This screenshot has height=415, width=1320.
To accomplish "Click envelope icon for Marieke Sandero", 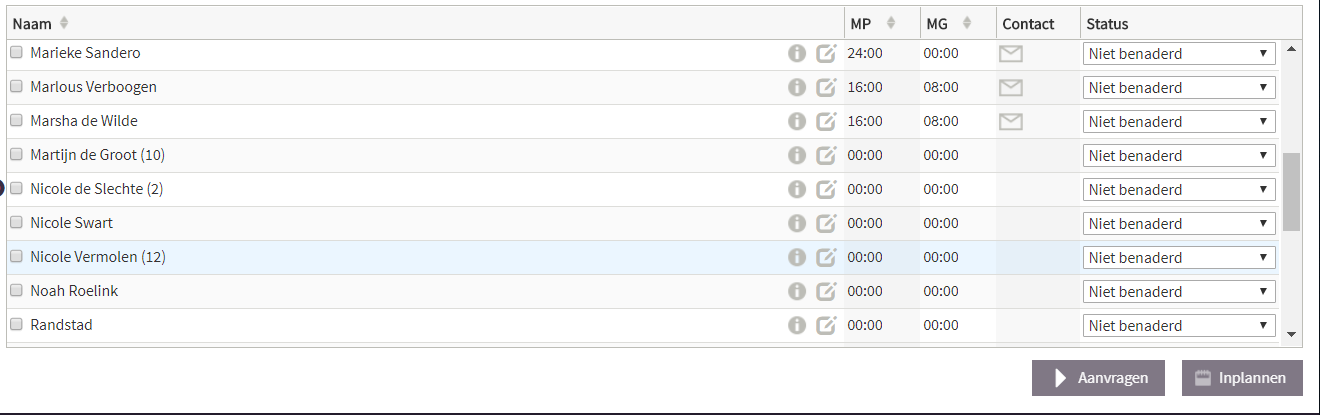I will [x=1011, y=54].
